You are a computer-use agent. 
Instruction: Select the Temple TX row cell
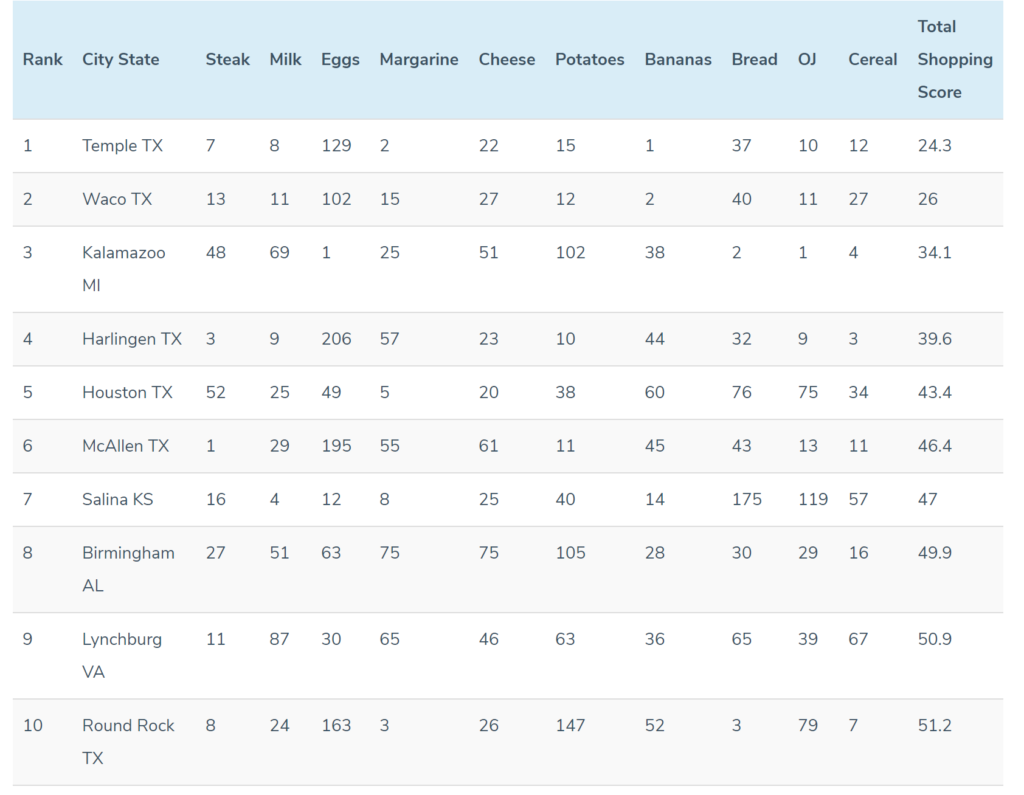coord(122,146)
